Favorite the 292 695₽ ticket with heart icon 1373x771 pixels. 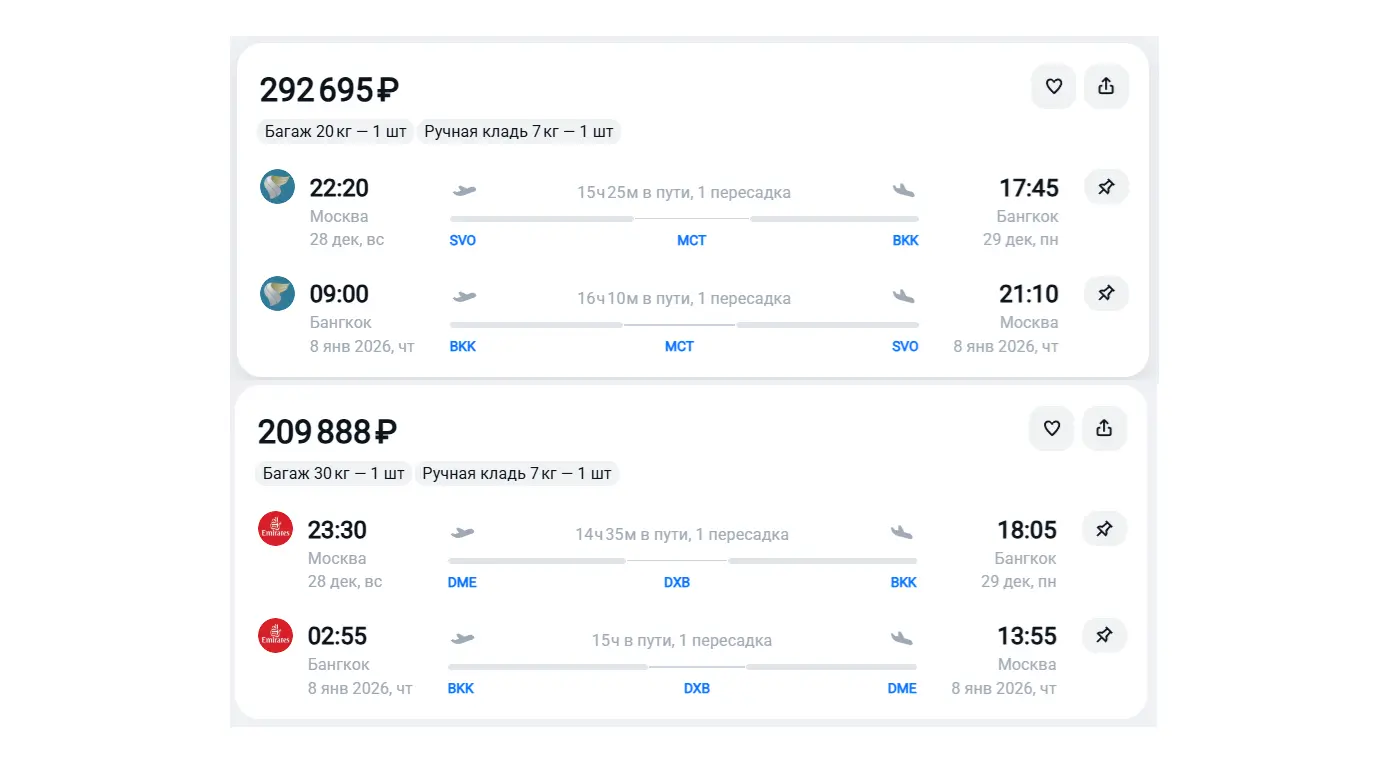pyautogui.click(x=1053, y=87)
